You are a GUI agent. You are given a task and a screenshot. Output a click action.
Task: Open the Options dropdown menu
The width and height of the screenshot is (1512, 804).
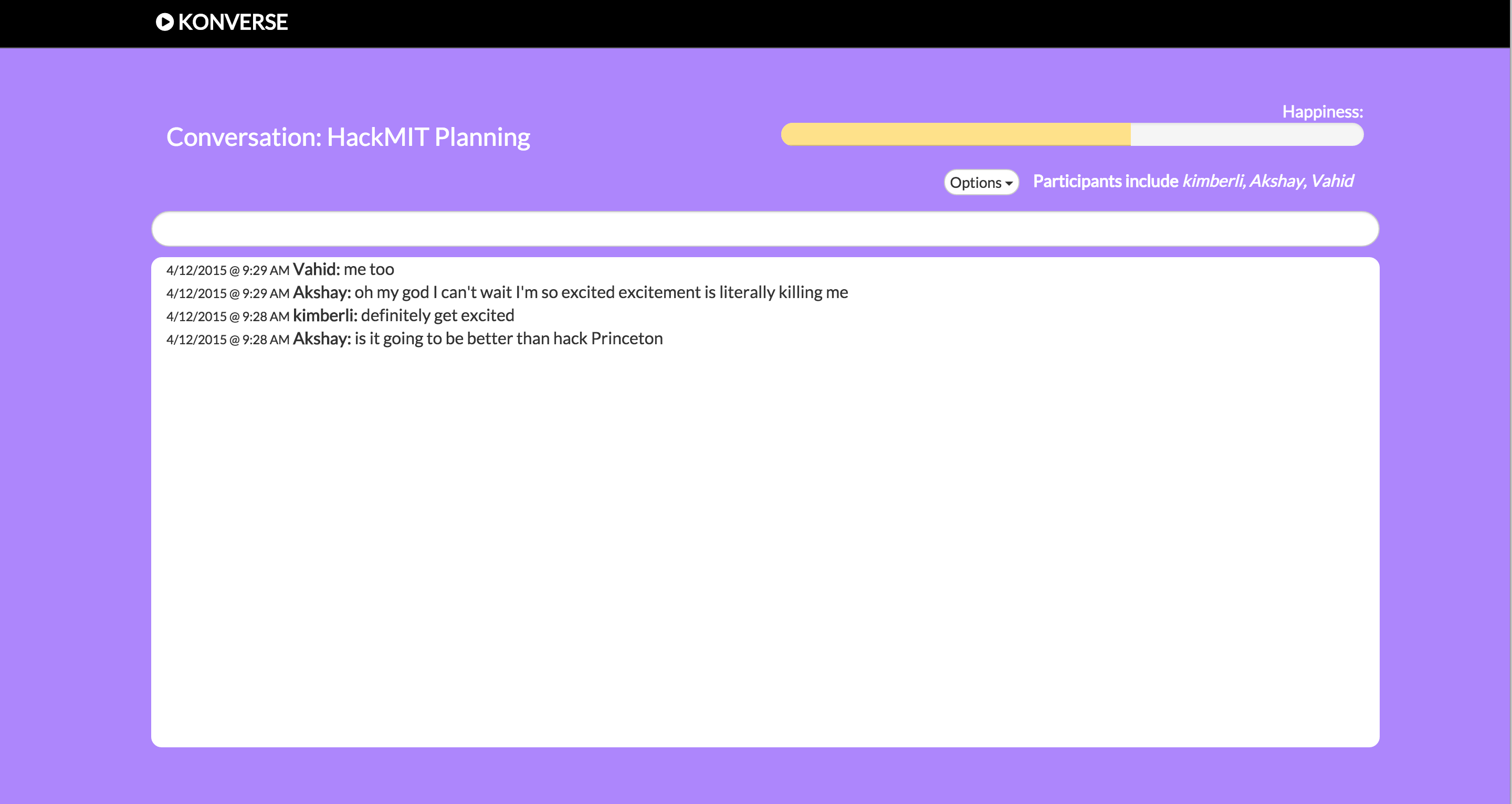click(x=980, y=183)
